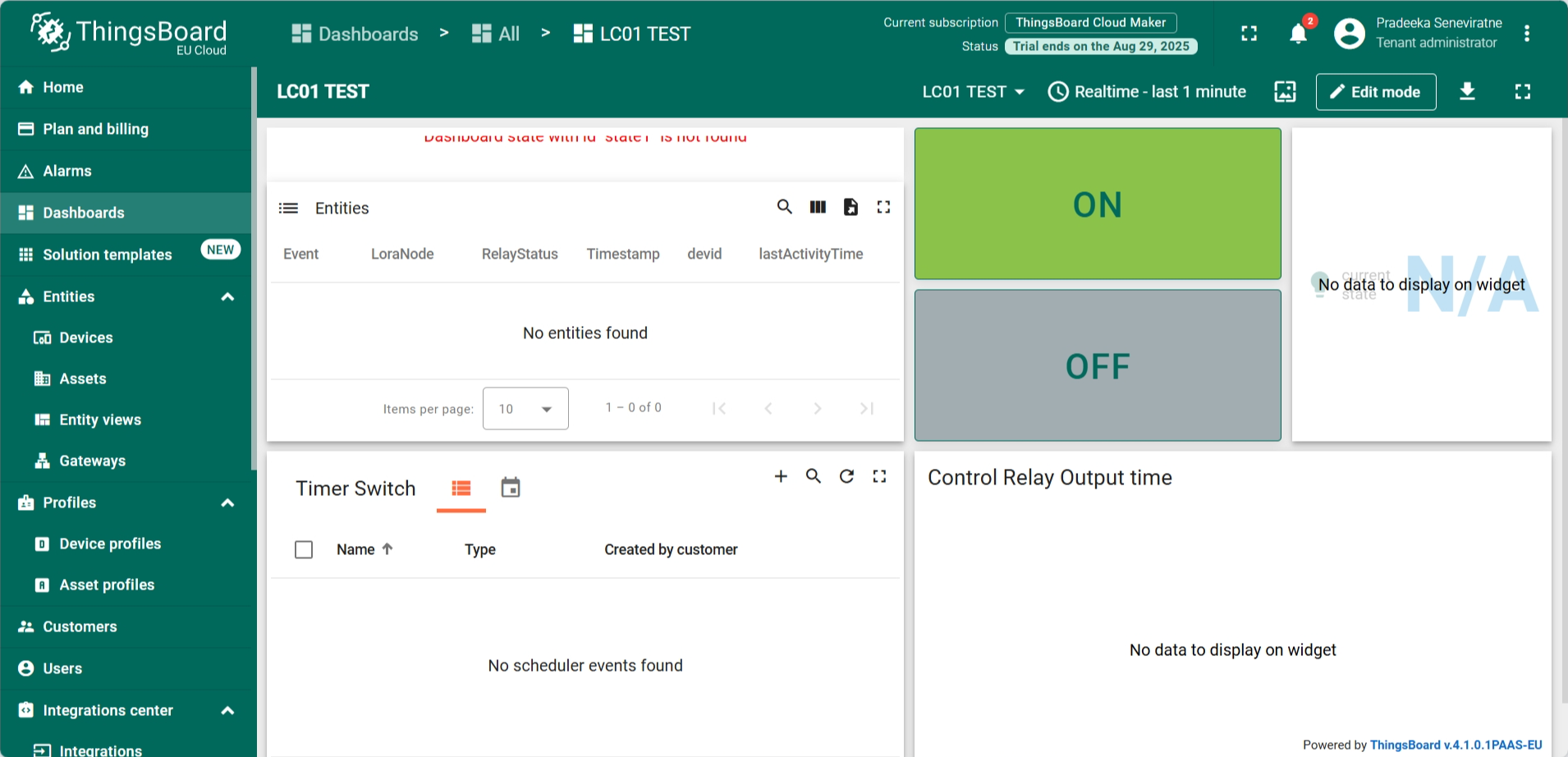Screen dimensions: 1568x757
Task: Open the user profile avatar
Action: pyautogui.click(x=1349, y=34)
